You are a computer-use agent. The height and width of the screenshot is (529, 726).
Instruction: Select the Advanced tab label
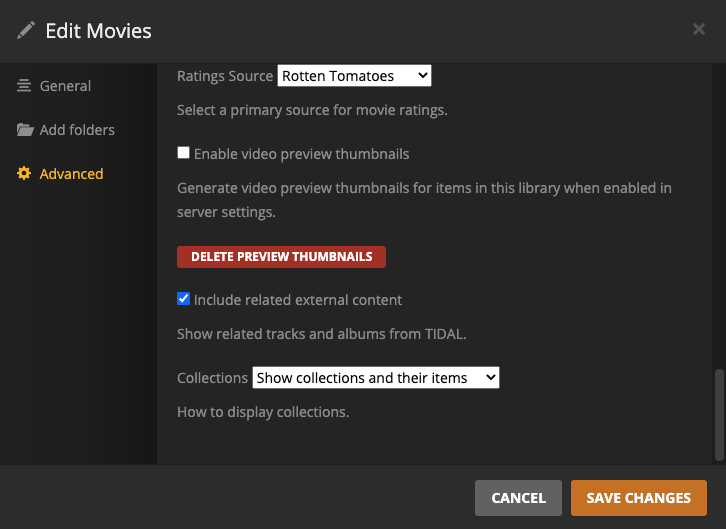[71, 174]
